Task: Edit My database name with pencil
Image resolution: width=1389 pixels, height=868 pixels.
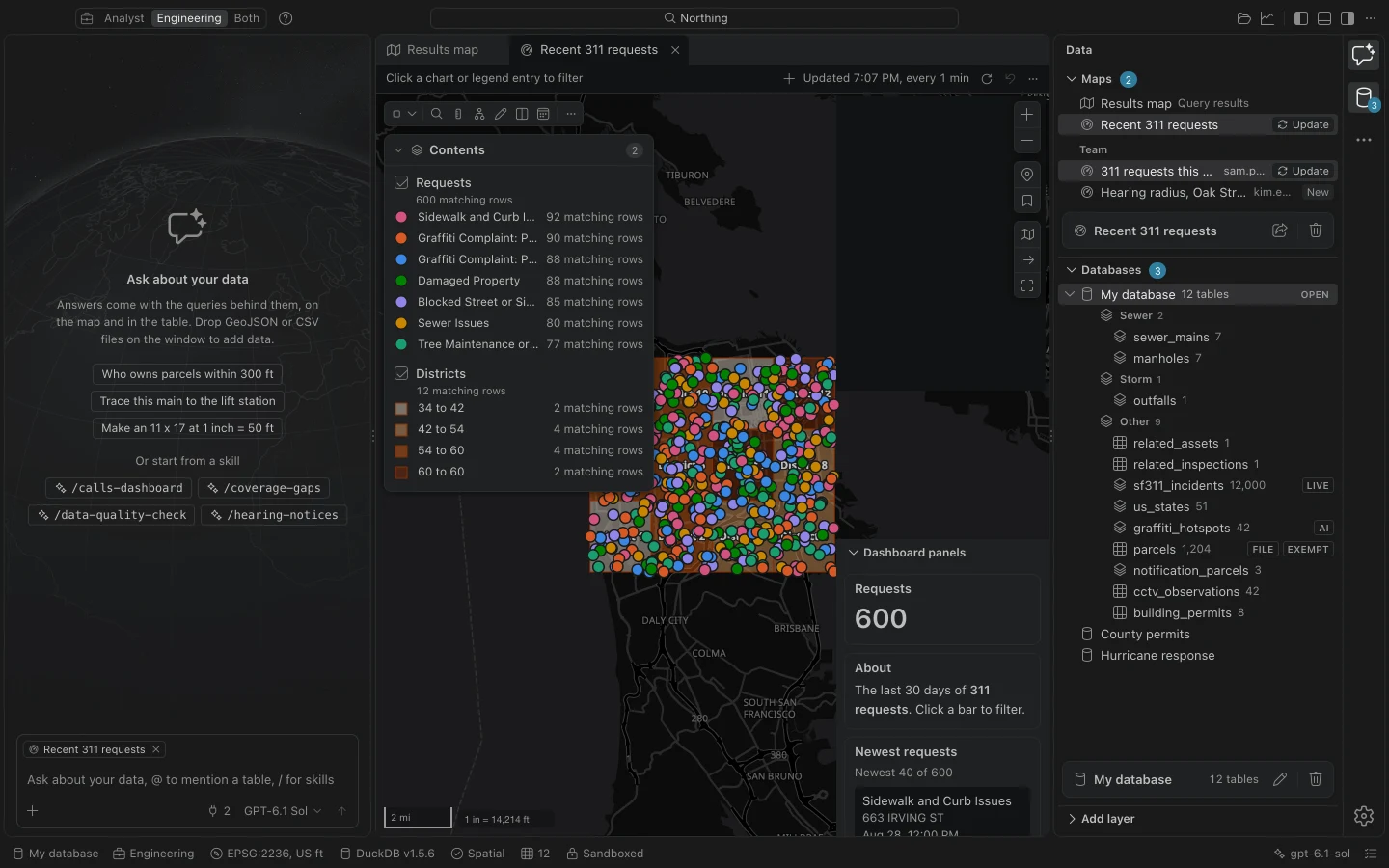Action: click(1280, 779)
